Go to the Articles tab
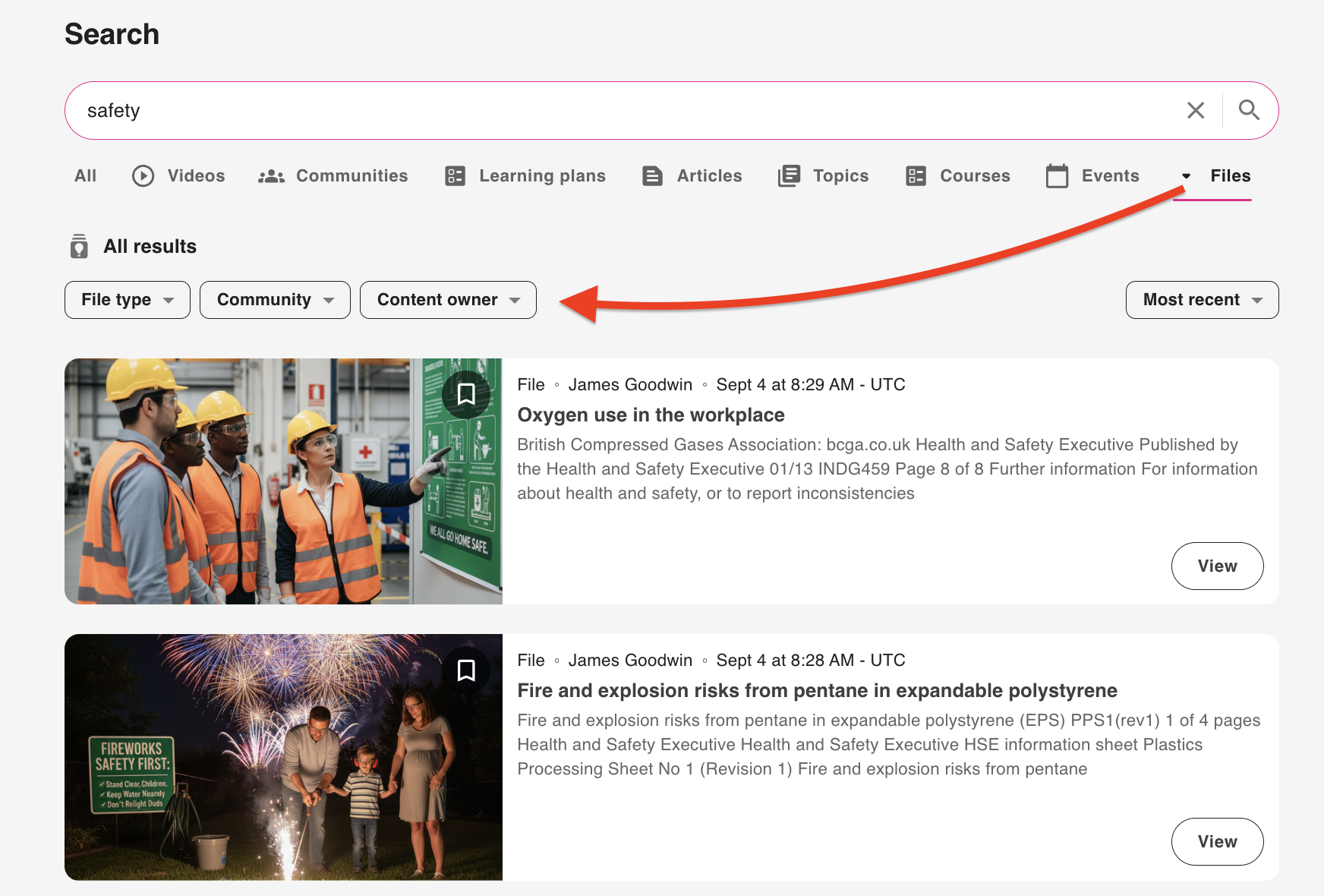 pyautogui.click(x=692, y=176)
